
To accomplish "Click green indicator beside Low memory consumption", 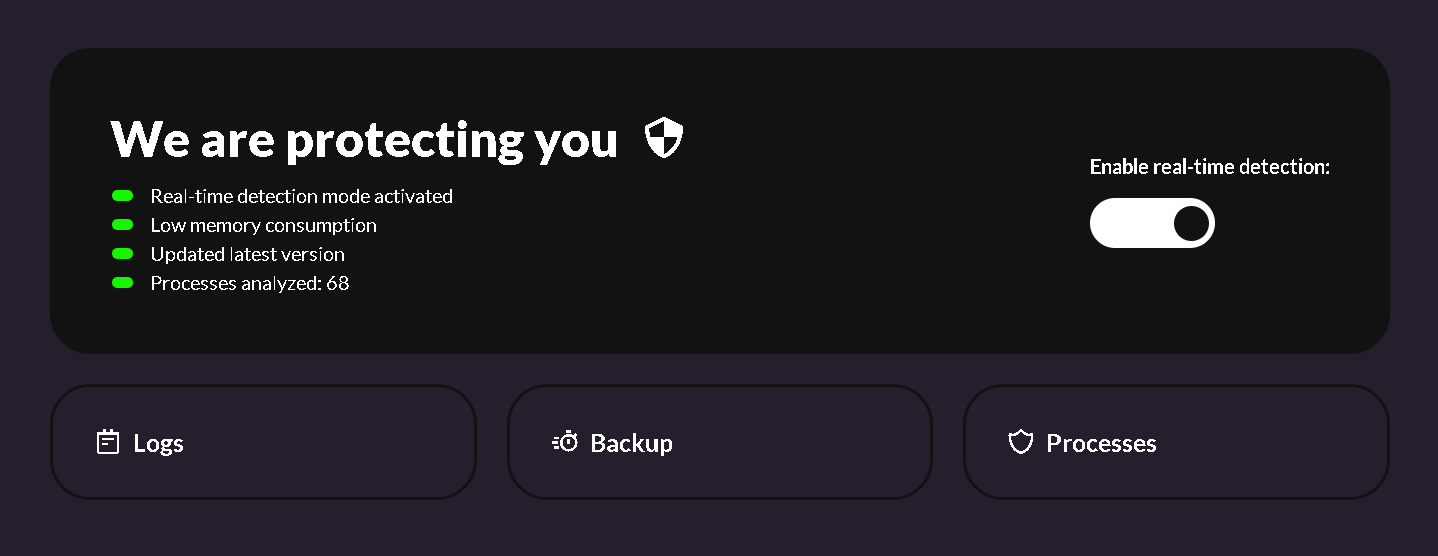I will pyautogui.click(x=122, y=225).
